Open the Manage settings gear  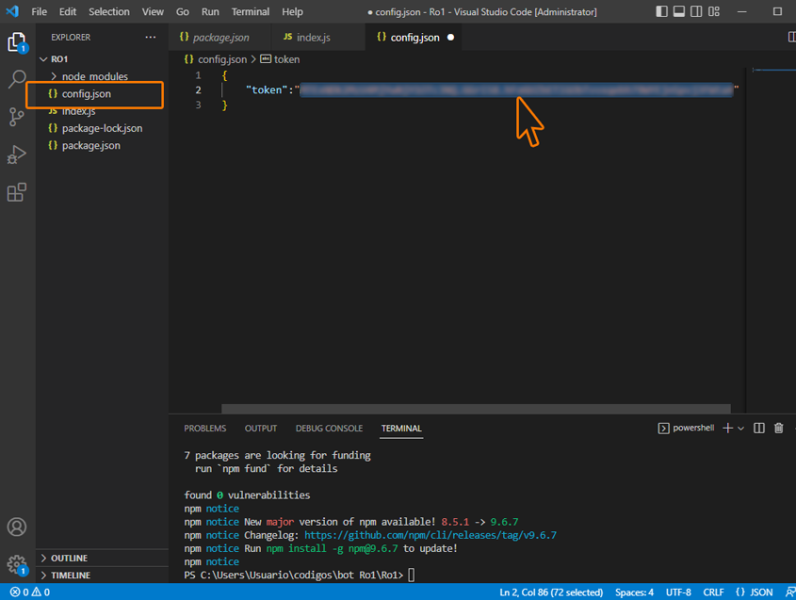click(17, 565)
